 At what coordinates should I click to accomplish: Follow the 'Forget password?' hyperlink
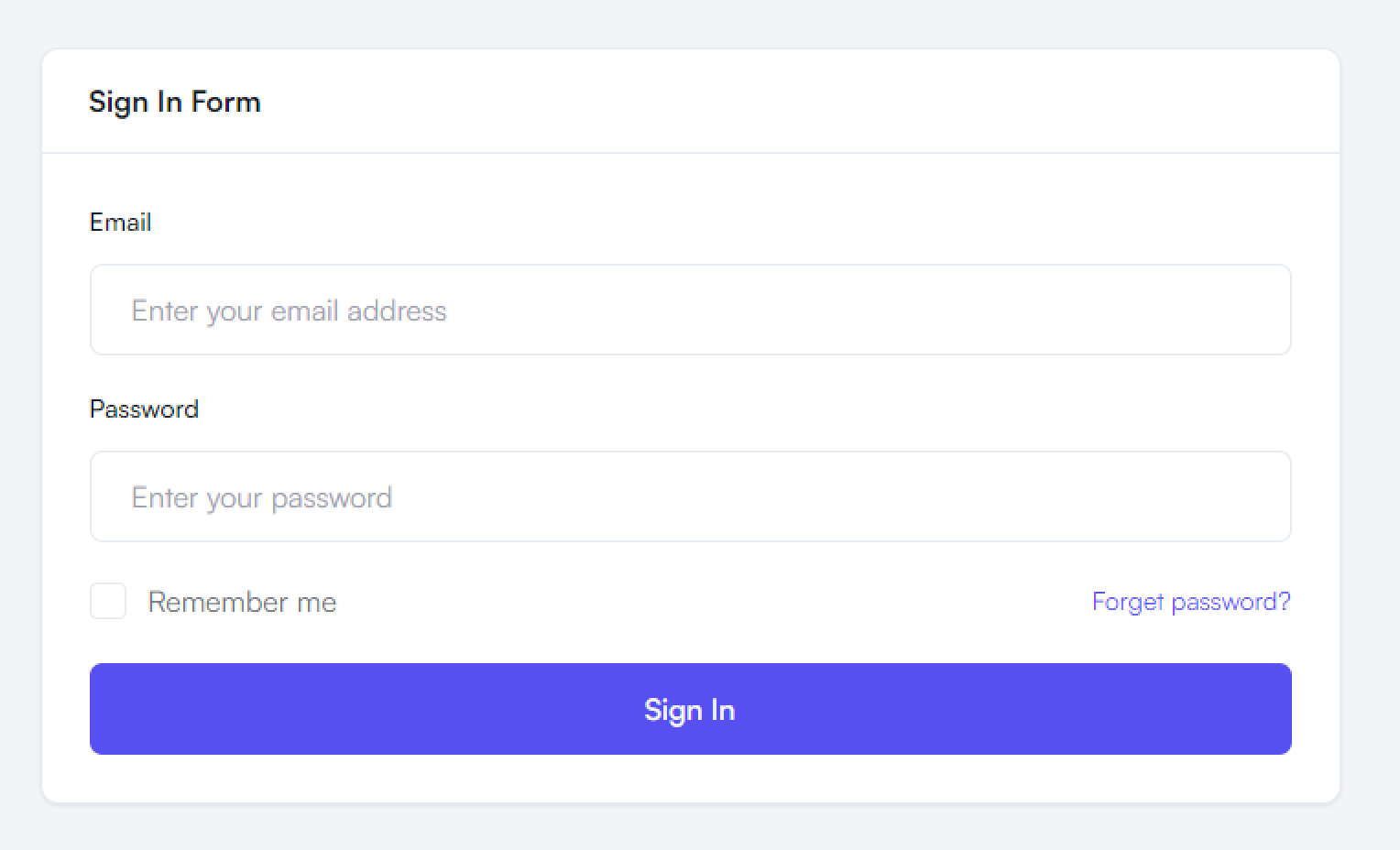1190,602
